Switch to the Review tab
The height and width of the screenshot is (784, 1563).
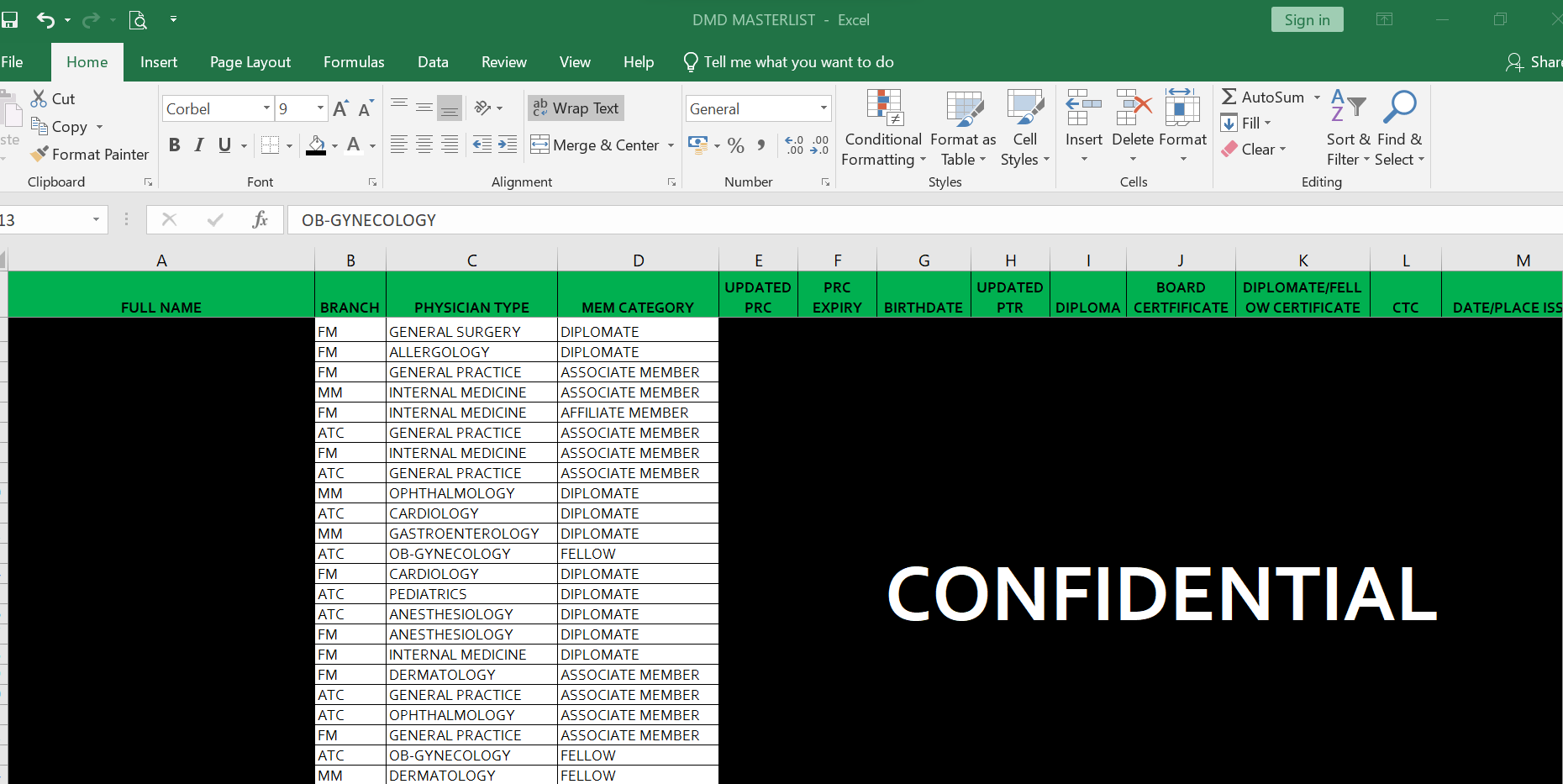coord(504,62)
